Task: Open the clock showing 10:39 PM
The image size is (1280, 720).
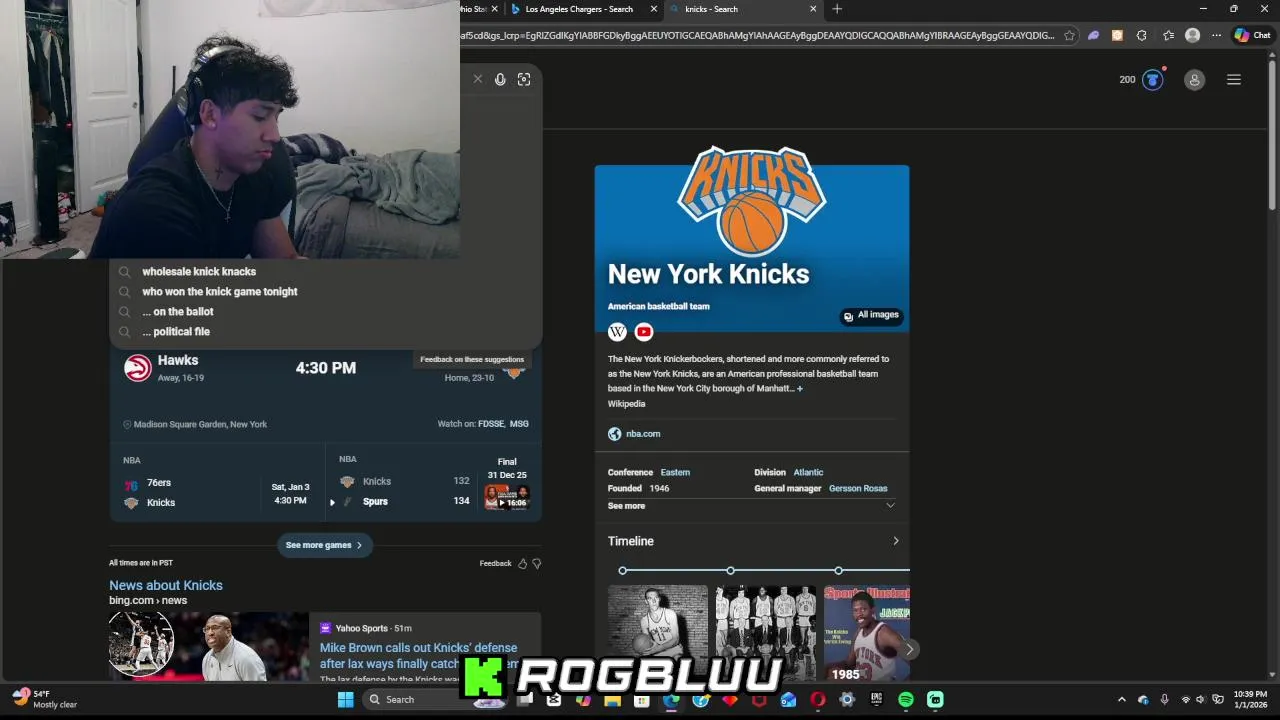Action: coord(1250,699)
